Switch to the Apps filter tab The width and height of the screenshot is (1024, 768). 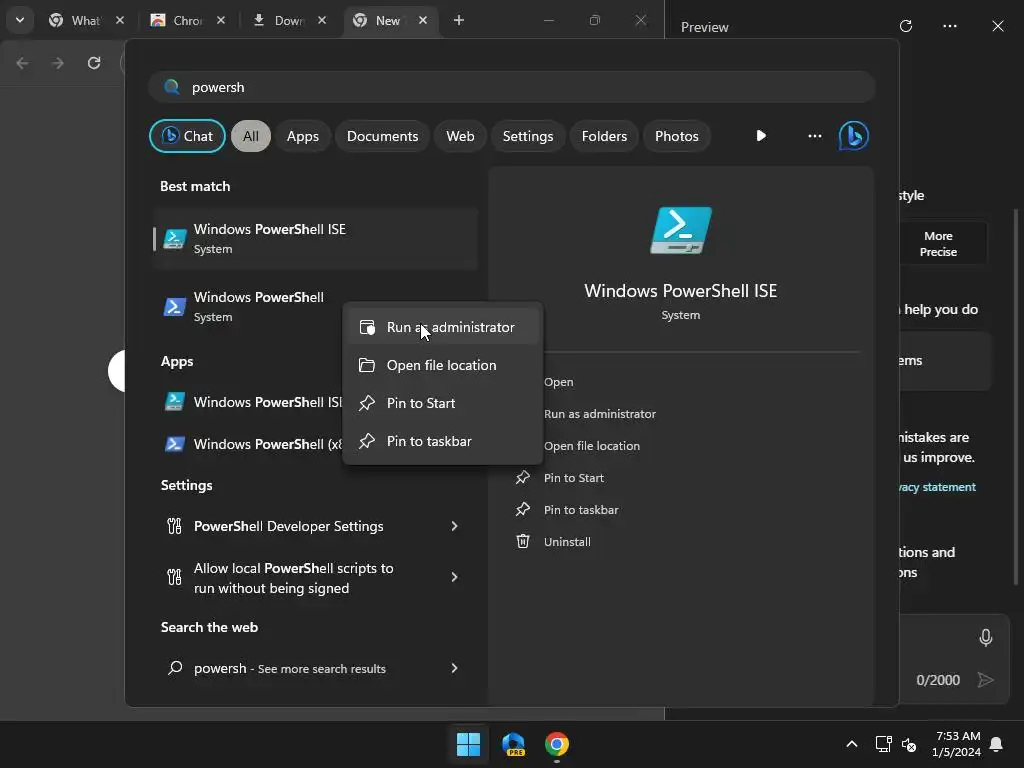(x=302, y=136)
